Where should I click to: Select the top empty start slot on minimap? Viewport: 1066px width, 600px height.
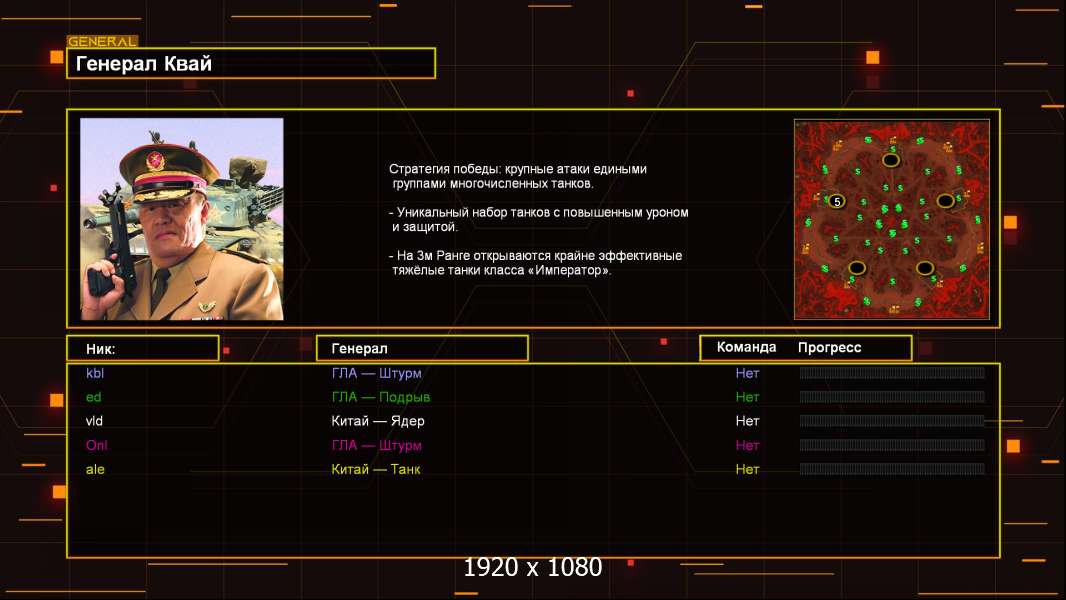point(890,160)
